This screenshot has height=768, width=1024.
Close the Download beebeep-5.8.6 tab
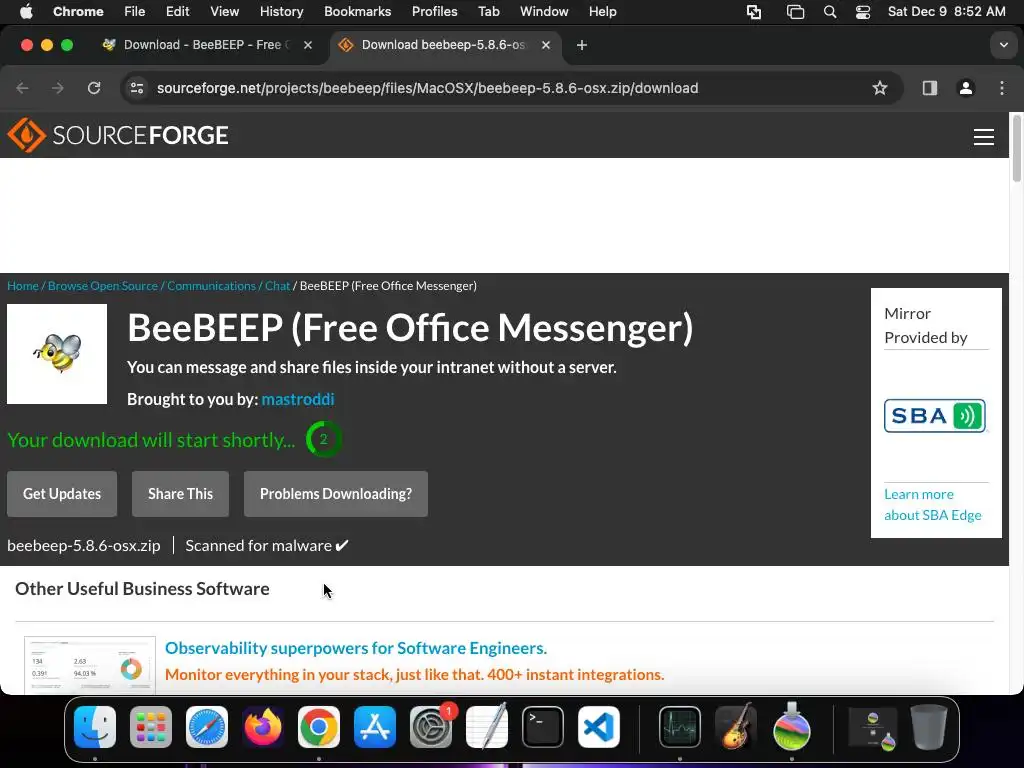(x=546, y=45)
